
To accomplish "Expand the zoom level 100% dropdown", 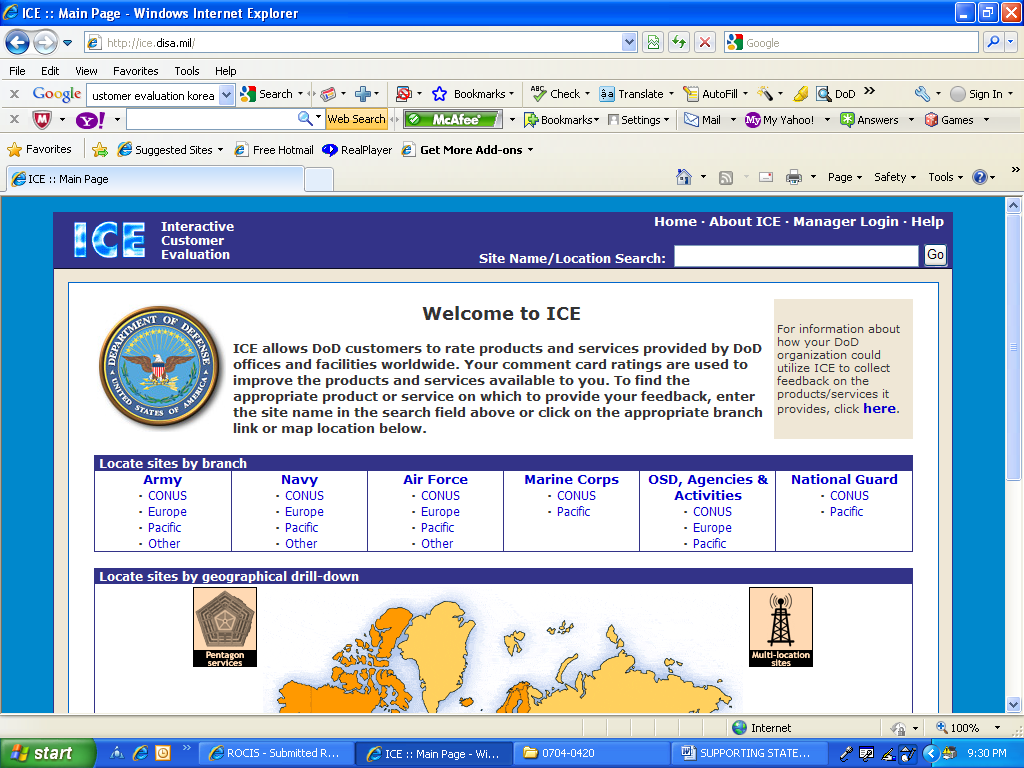I will tap(997, 728).
